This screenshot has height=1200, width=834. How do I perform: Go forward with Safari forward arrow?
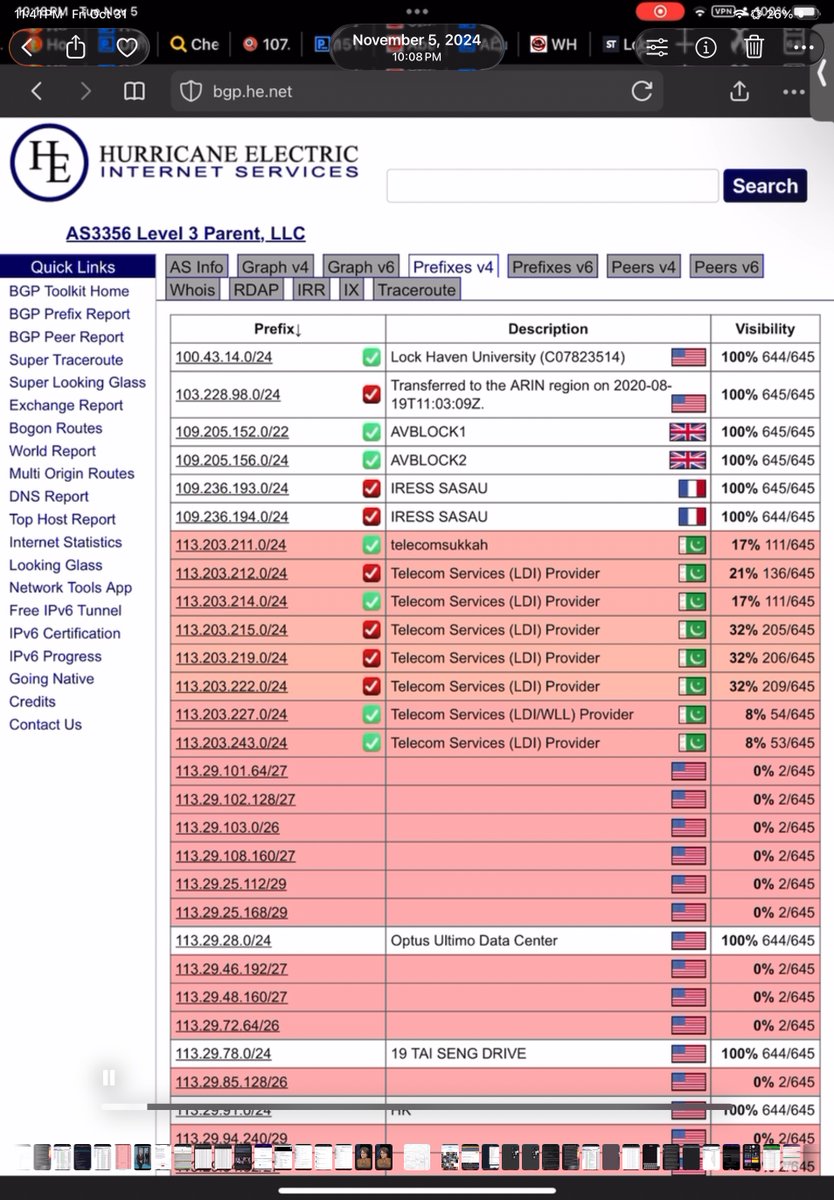click(x=85, y=91)
